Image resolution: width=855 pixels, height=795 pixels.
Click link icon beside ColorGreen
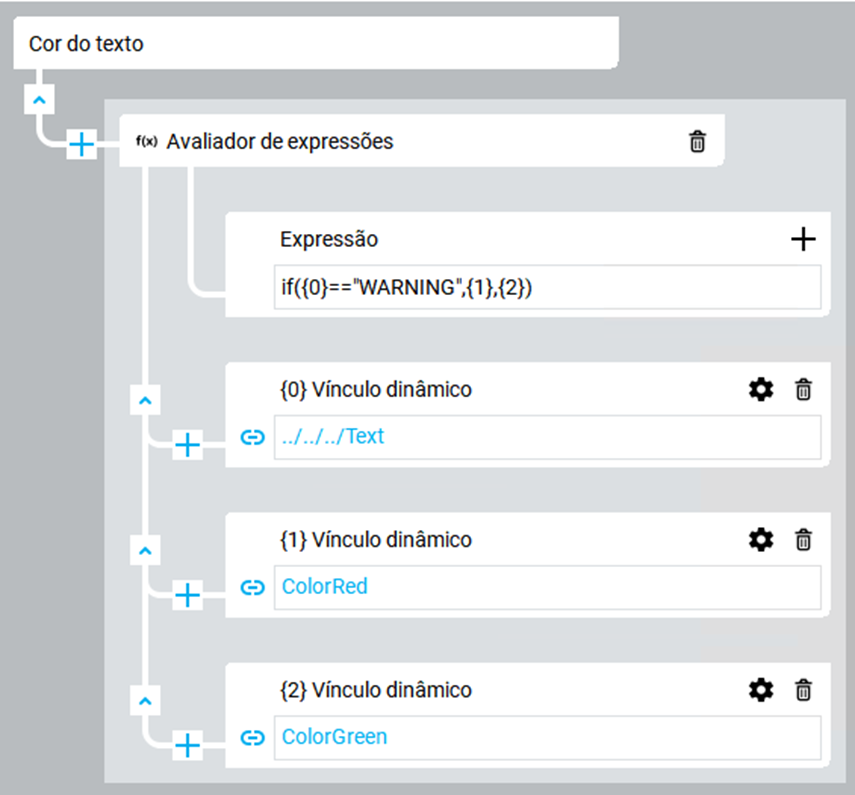point(253,738)
